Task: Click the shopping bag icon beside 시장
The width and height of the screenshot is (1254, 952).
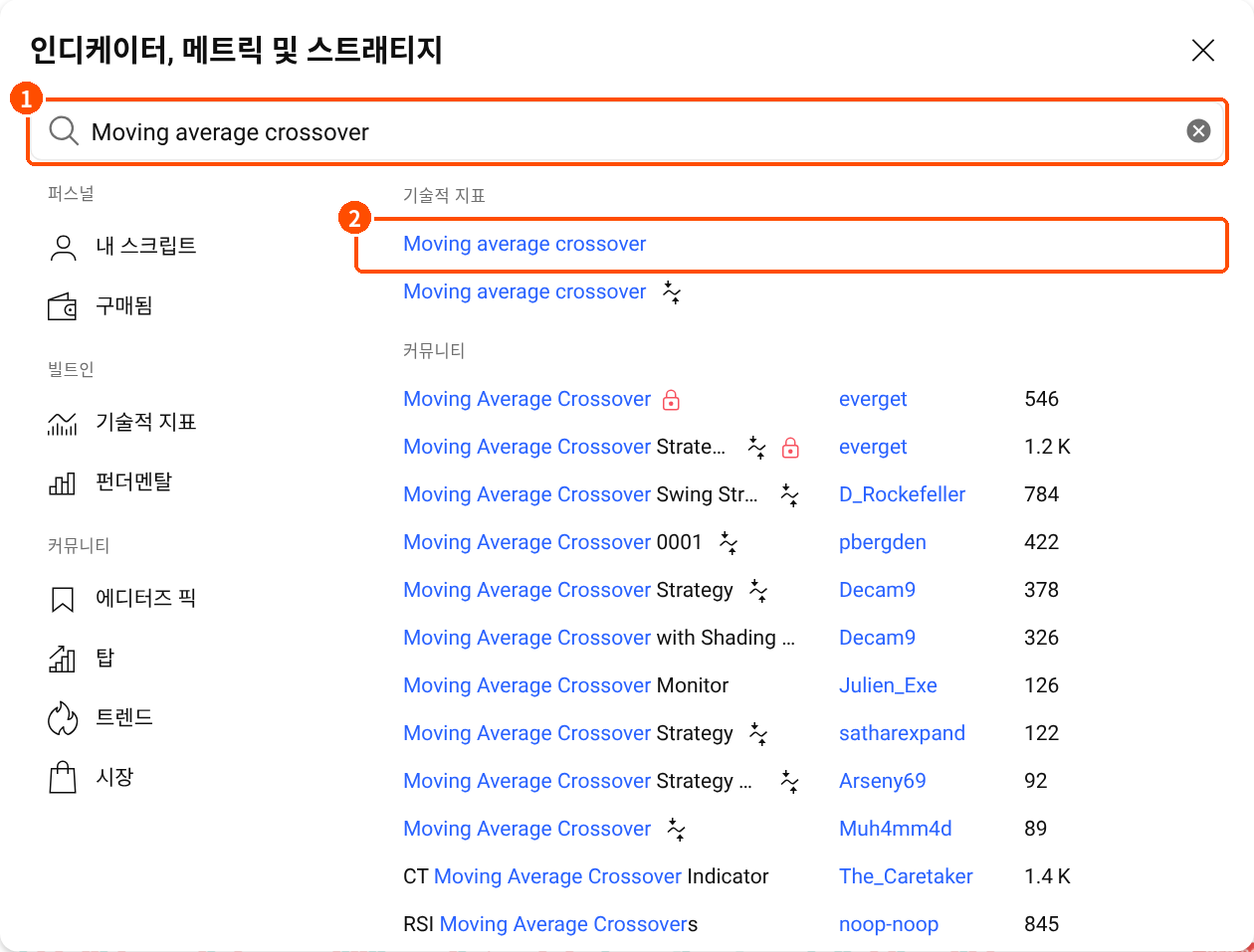Action: 63,777
